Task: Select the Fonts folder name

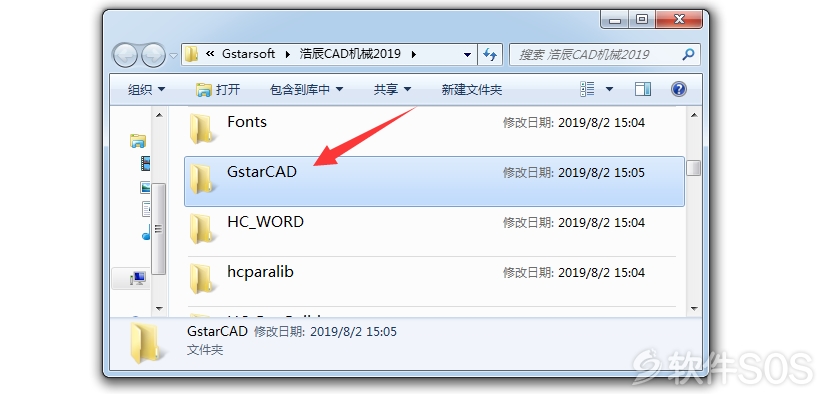Action: pyautogui.click(x=247, y=122)
